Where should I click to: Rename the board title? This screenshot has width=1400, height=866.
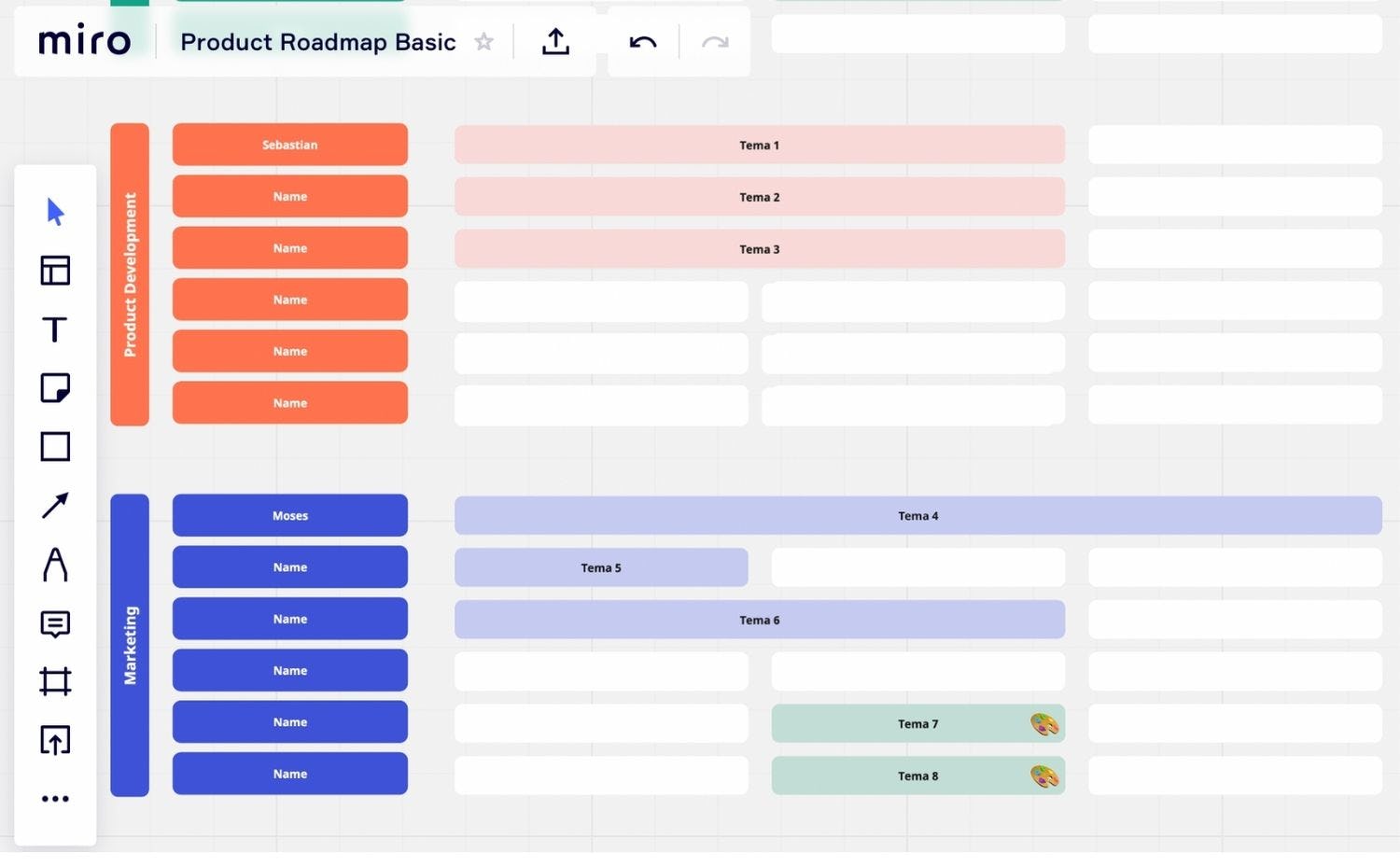tap(318, 42)
